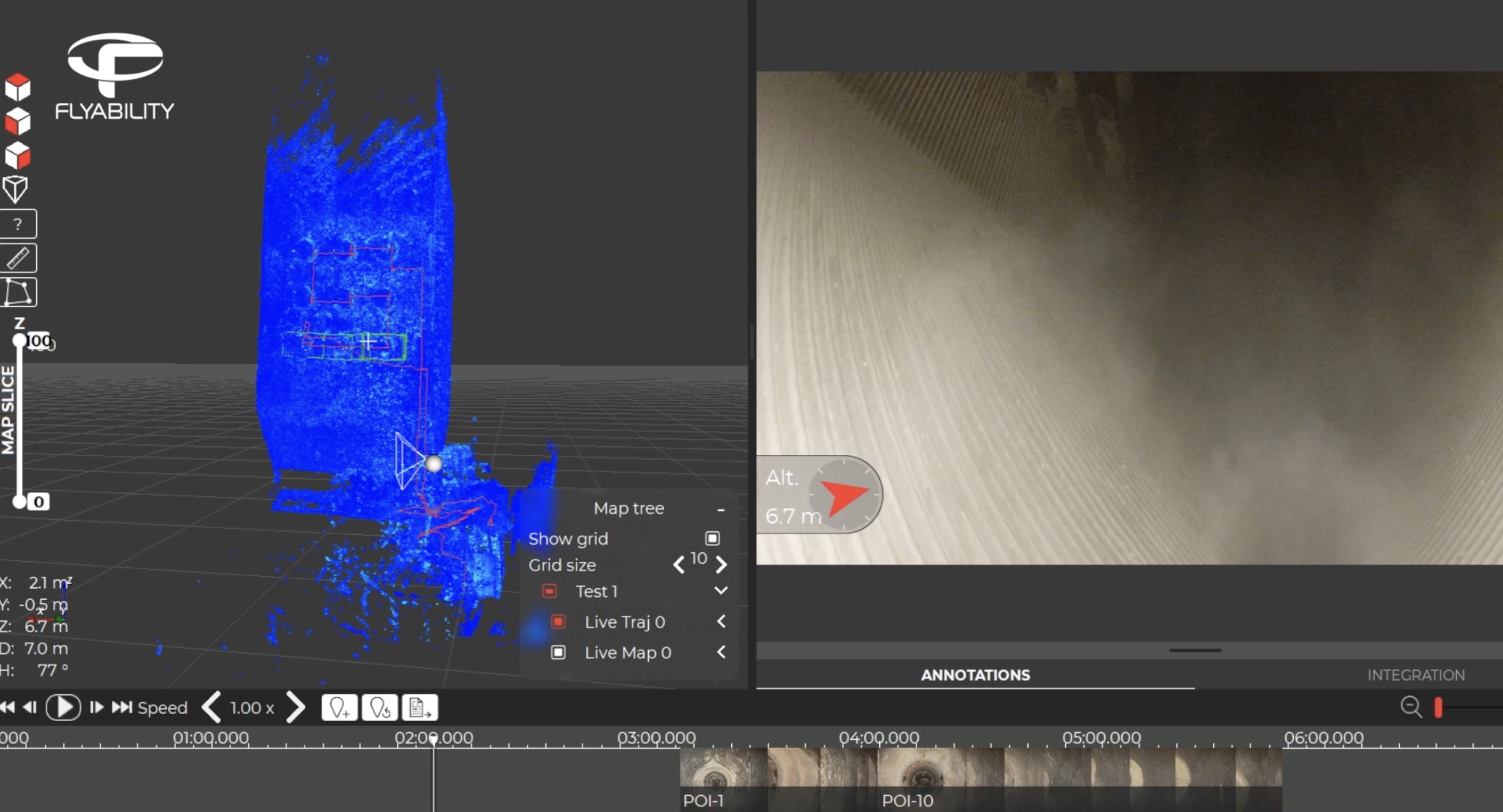Expand Live Traj 0 options chevron
This screenshot has width=1503, height=812.
[x=721, y=622]
